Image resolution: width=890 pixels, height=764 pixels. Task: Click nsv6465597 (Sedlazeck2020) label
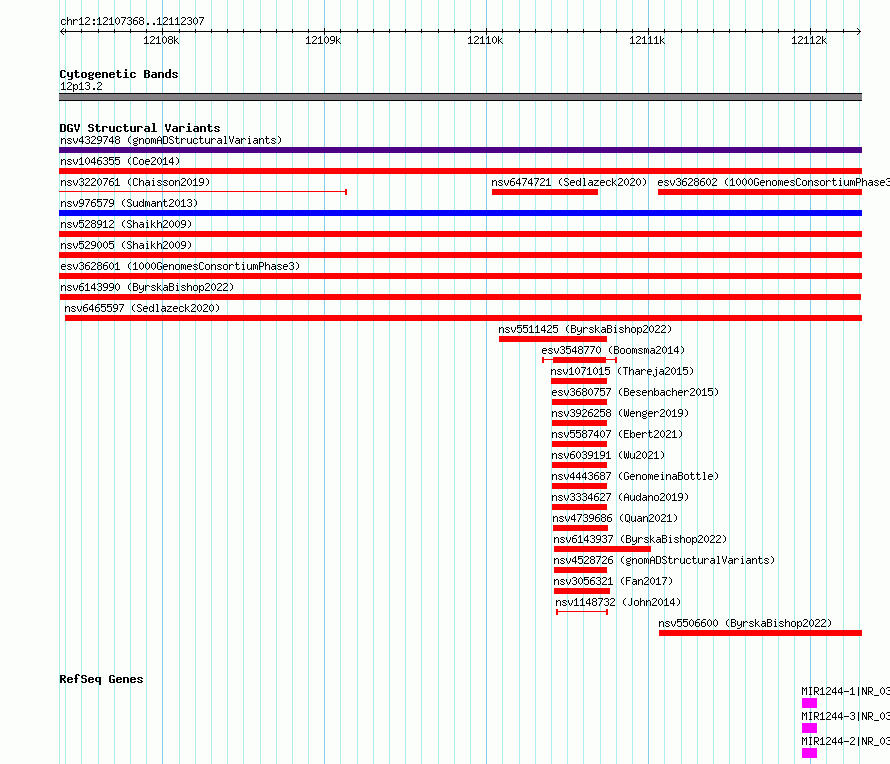(x=142, y=308)
